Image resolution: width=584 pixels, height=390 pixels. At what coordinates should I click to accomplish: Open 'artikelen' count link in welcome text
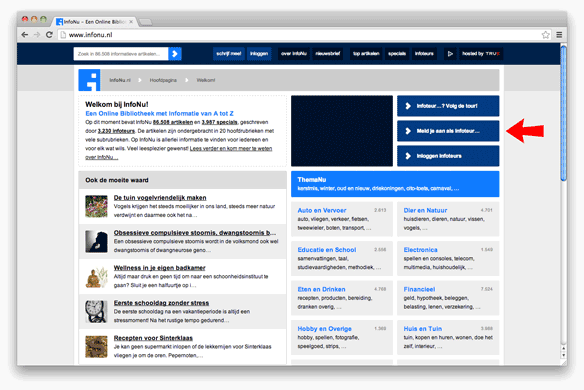click(173, 122)
